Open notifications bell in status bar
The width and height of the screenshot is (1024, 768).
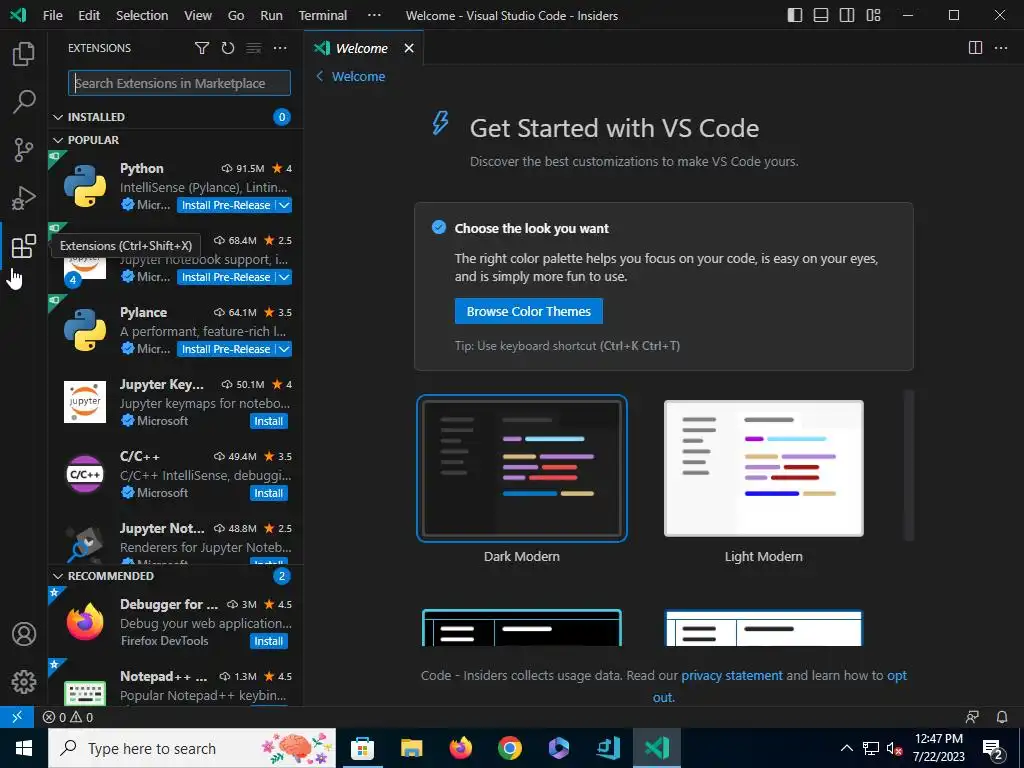click(1002, 717)
